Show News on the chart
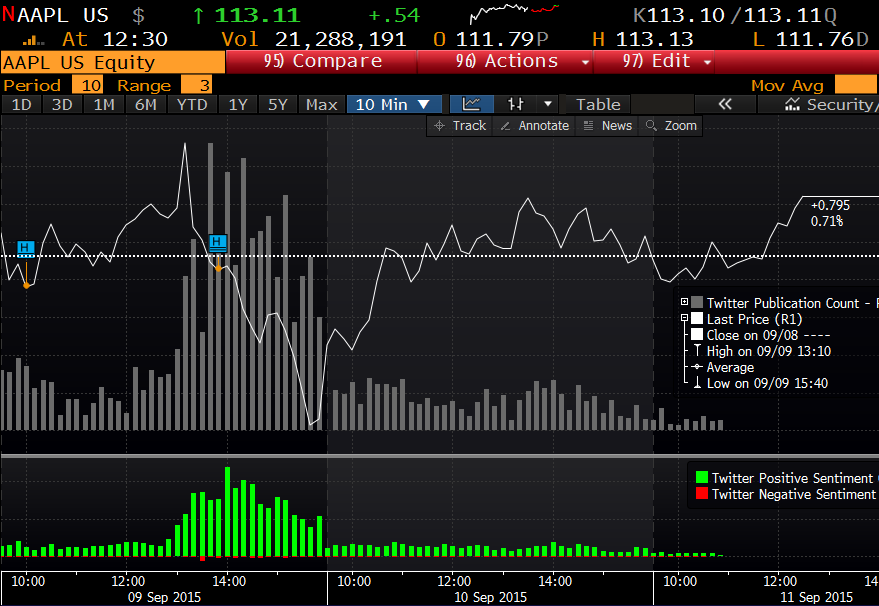879x606 pixels. pyautogui.click(x=608, y=126)
